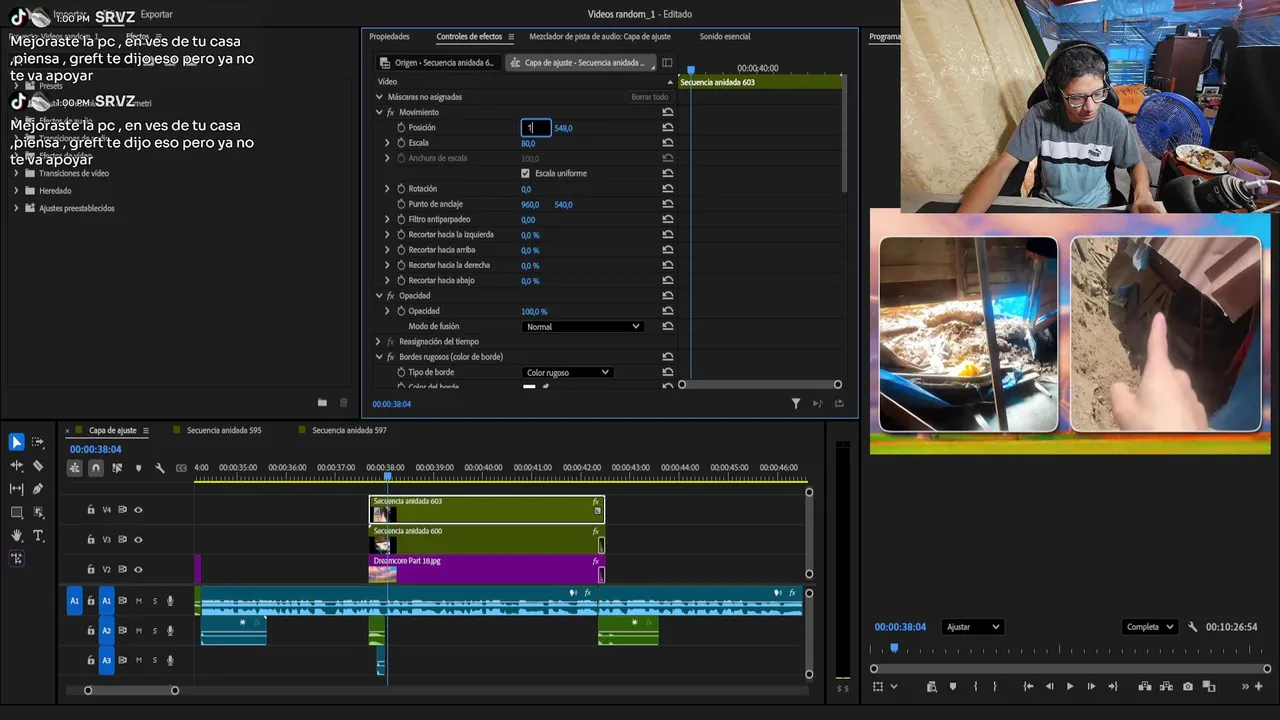Screen dimensions: 1280x720
Task: Expand Reasignación del tiempo section
Action: [x=379, y=342]
